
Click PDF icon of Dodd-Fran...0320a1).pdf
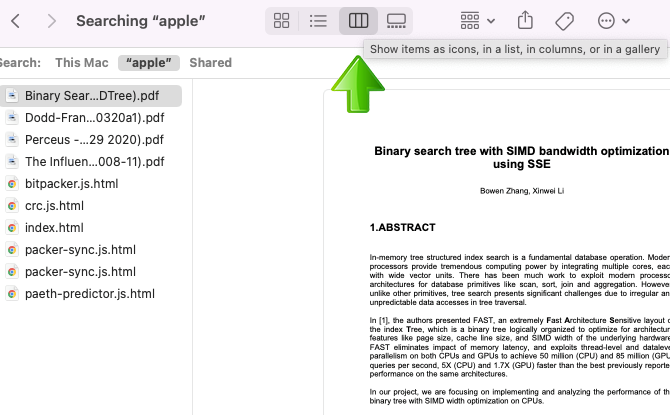point(12,118)
